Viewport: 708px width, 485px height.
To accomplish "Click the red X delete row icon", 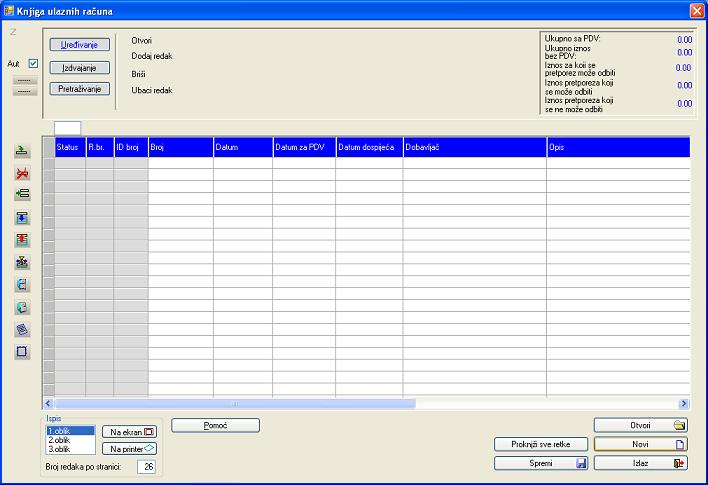I will [x=22, y=173].
